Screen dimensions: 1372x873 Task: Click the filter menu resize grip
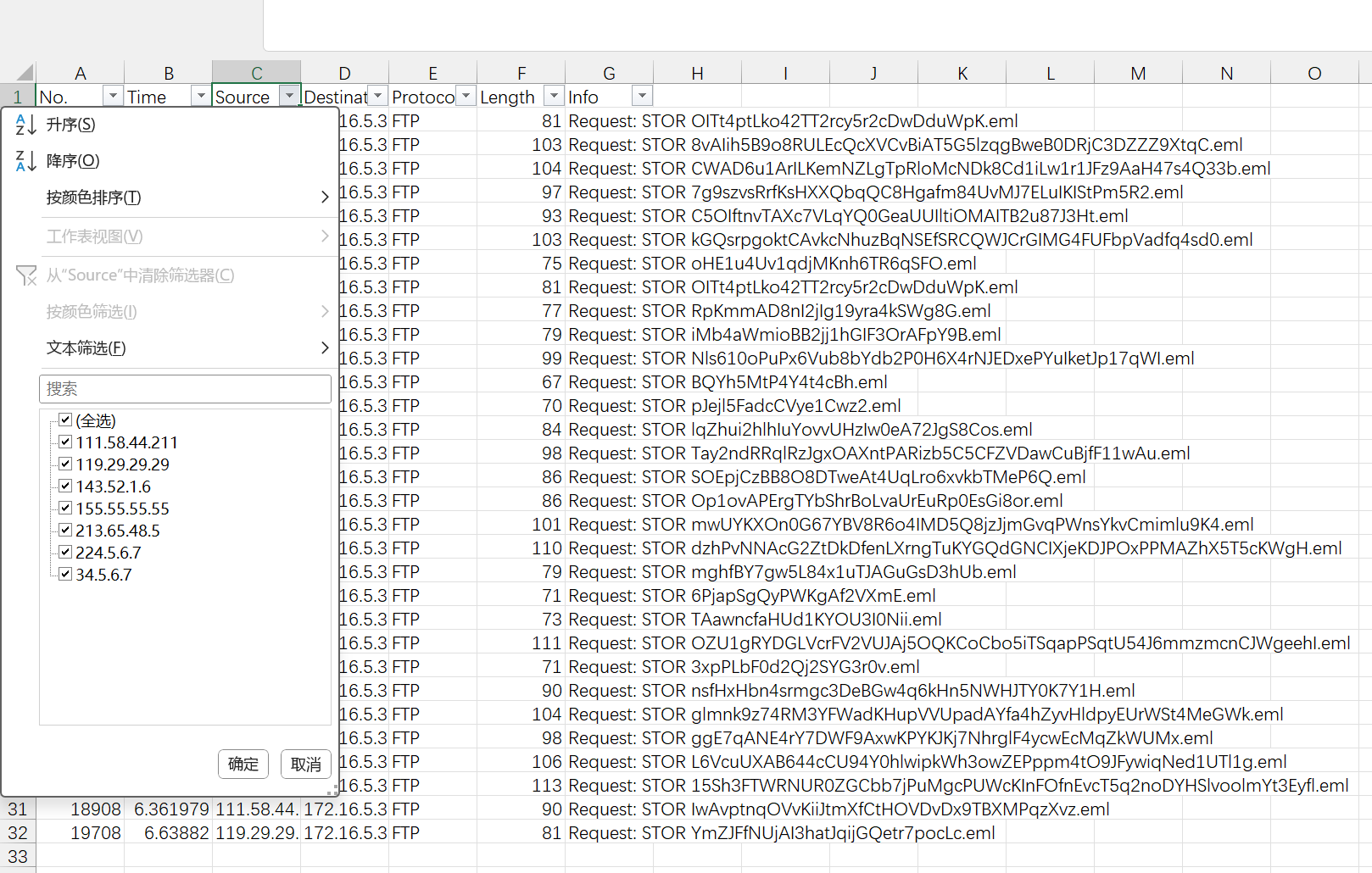[x=332, y=791]
